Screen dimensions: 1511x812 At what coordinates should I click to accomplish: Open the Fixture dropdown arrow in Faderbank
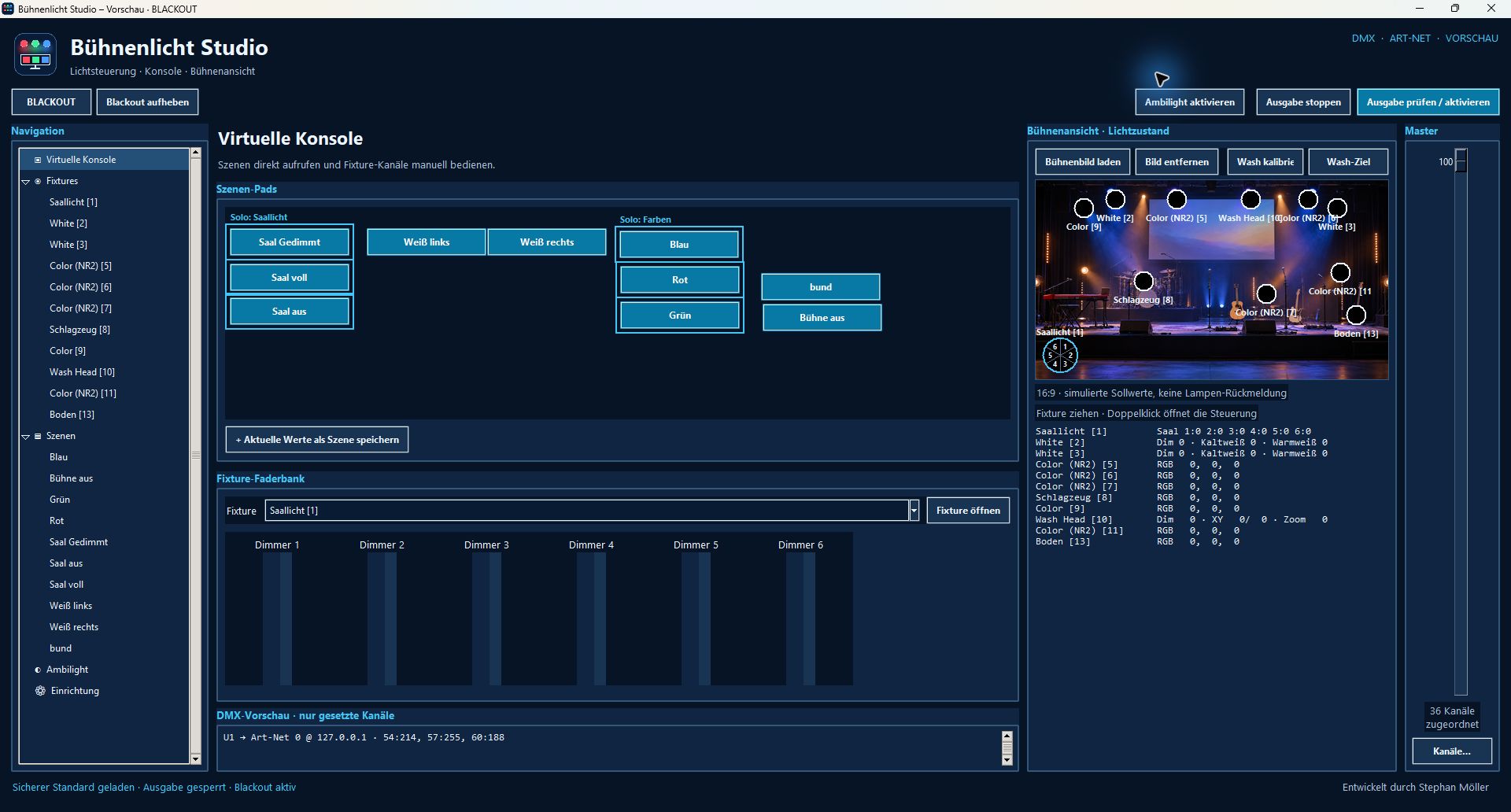click(x=914, y=511)
